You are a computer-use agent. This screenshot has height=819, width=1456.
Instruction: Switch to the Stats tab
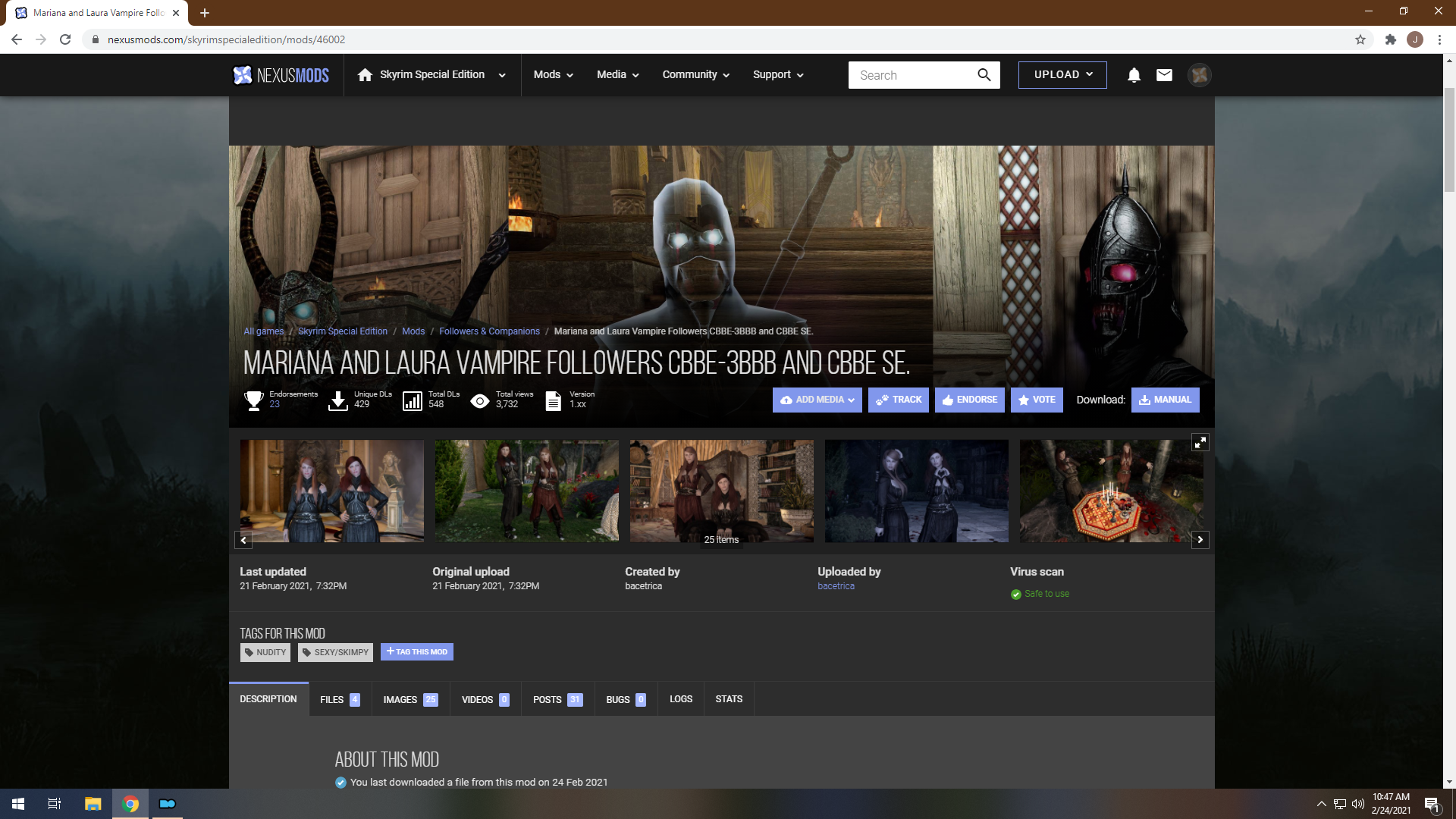coord(729,699)
